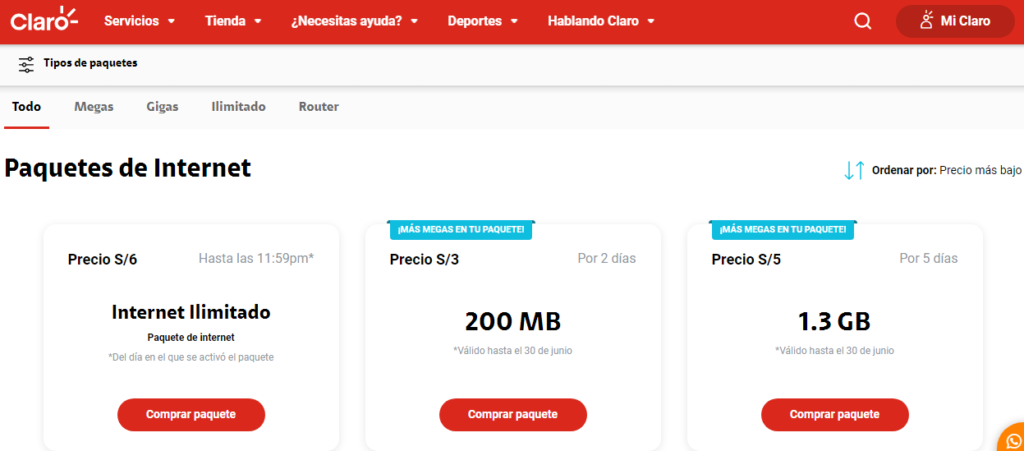The image size is (1024, 451).
Task: Click the 200 MB heading
Action: click(x=513, y=321)
